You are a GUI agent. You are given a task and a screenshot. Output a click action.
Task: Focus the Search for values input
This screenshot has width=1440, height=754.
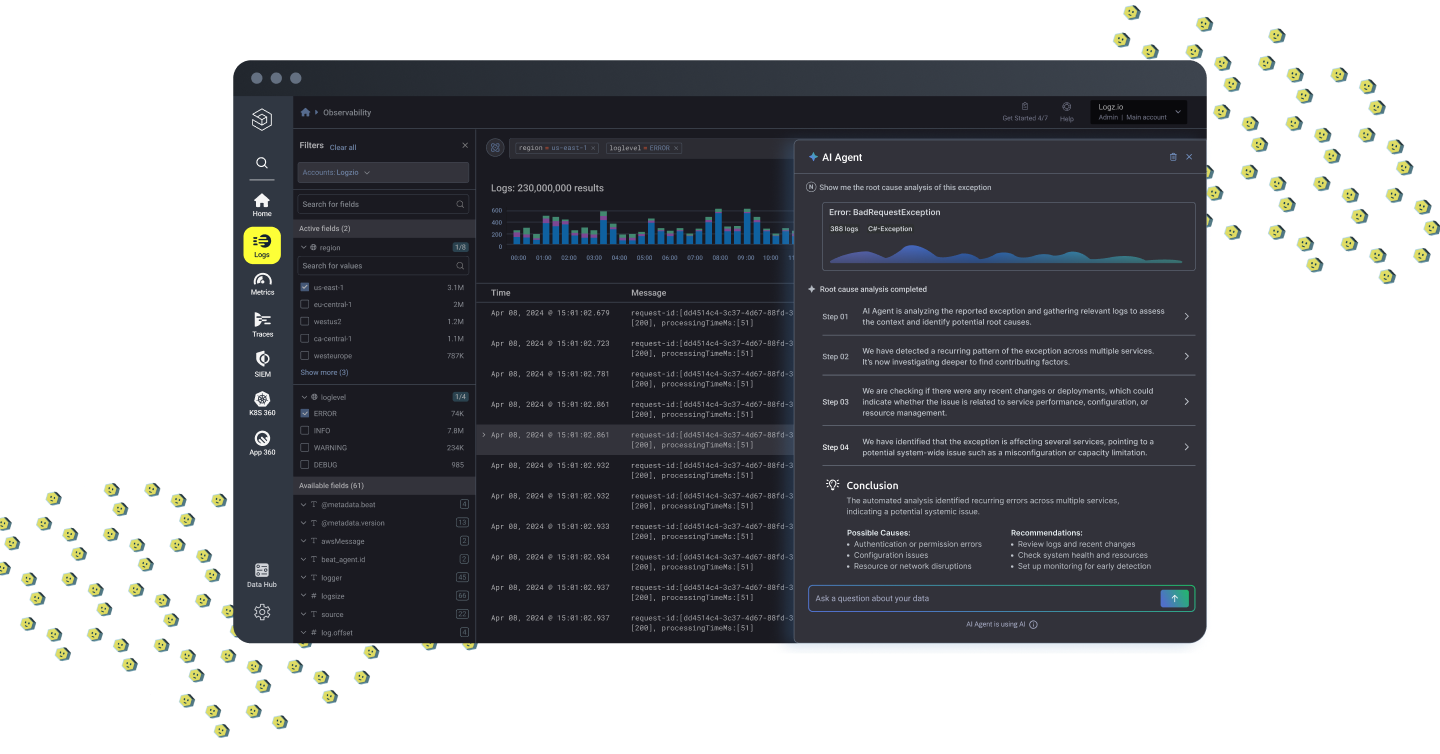383,266
